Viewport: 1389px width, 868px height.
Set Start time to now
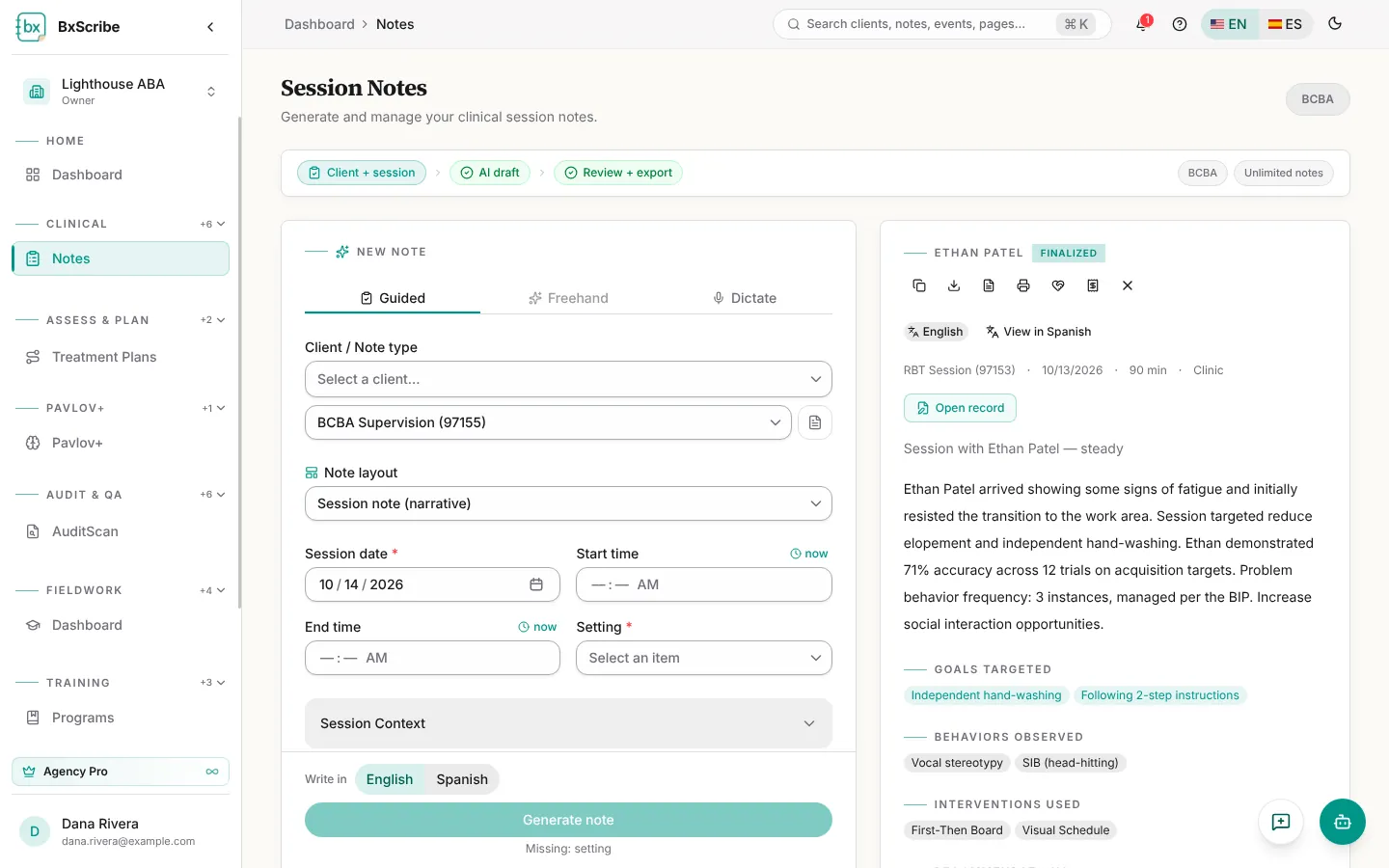(x=809, y=554)
